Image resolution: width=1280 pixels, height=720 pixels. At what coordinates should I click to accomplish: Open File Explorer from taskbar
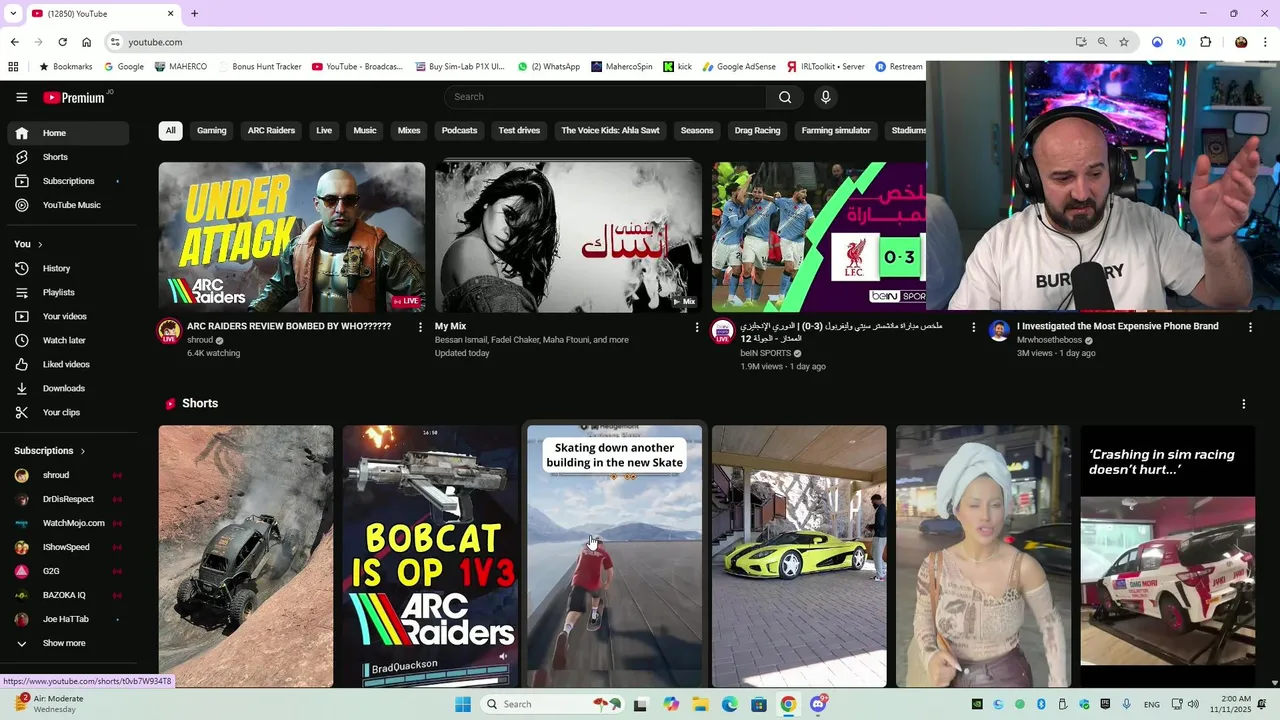point(700,704)
